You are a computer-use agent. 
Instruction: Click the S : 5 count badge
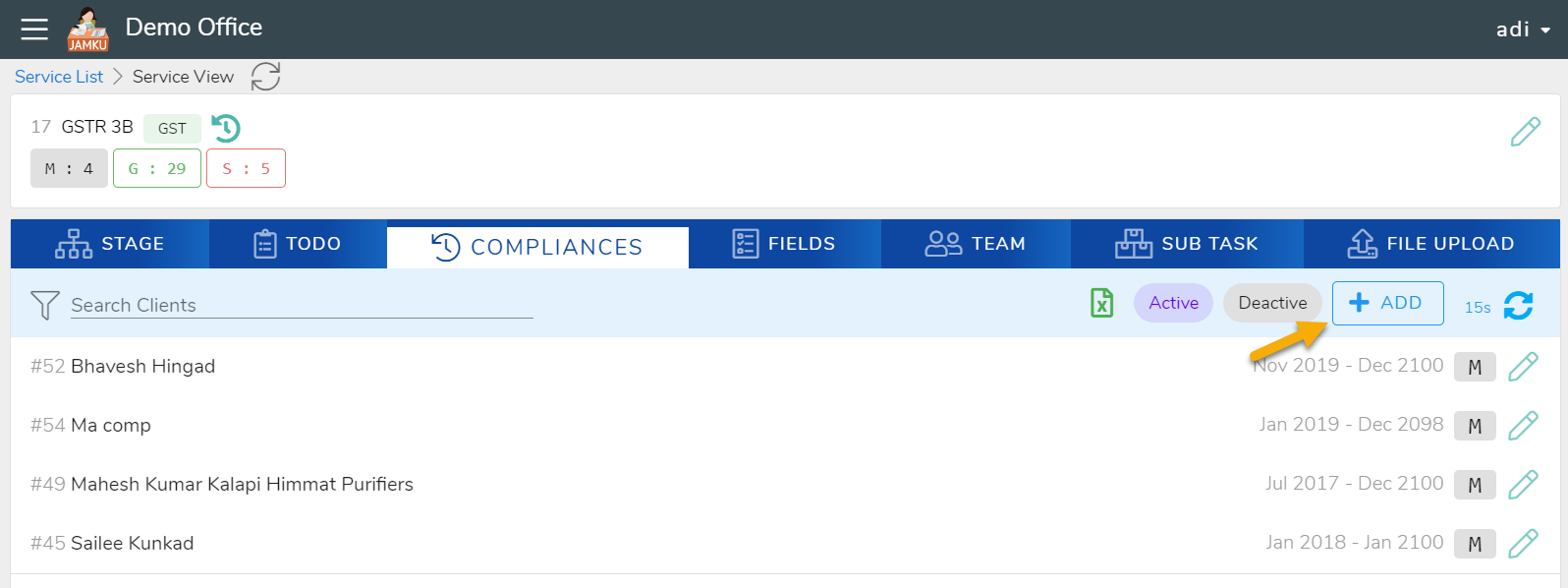[246, 168]
